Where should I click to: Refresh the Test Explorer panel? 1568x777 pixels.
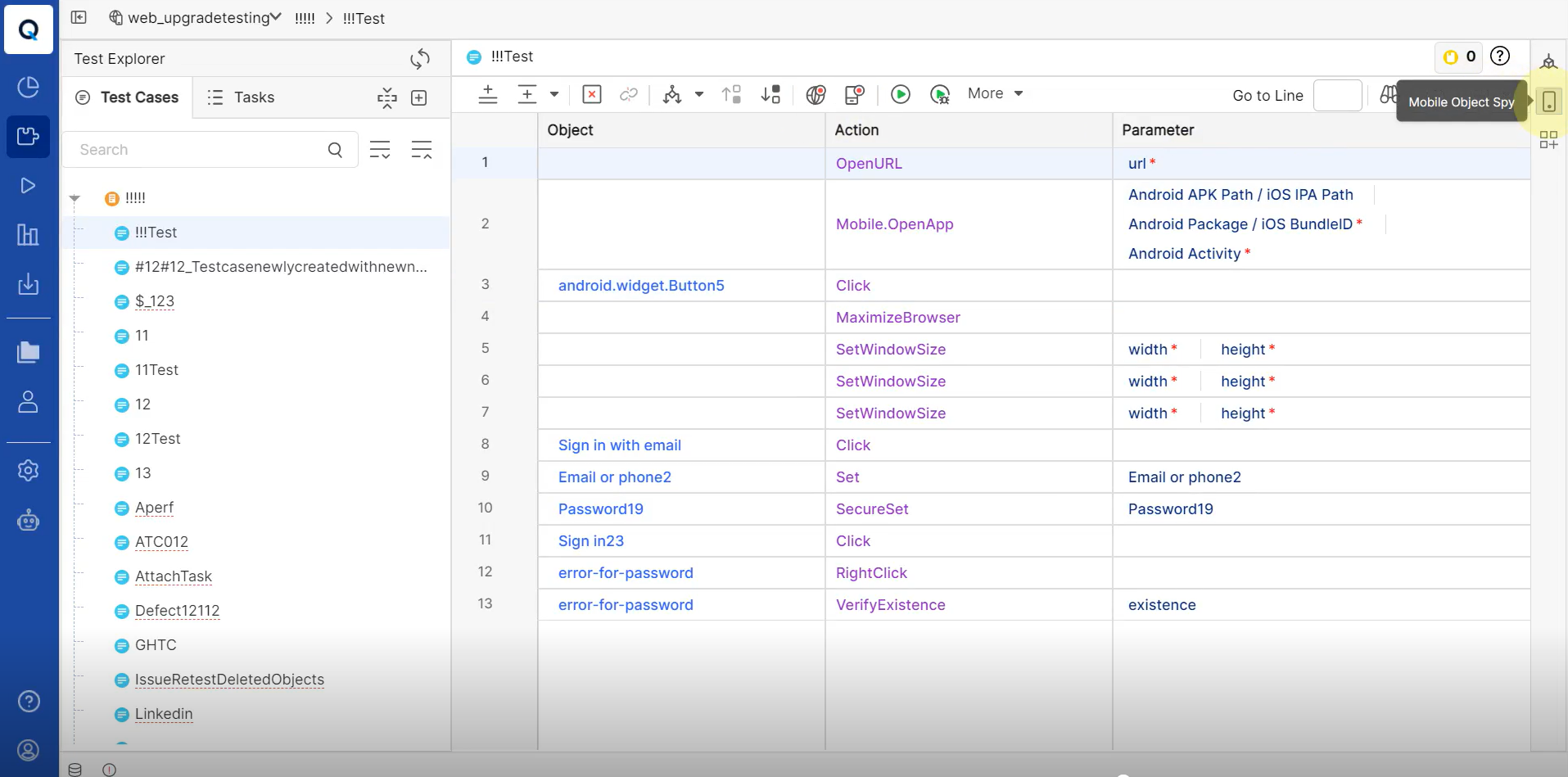click(420, 59)
